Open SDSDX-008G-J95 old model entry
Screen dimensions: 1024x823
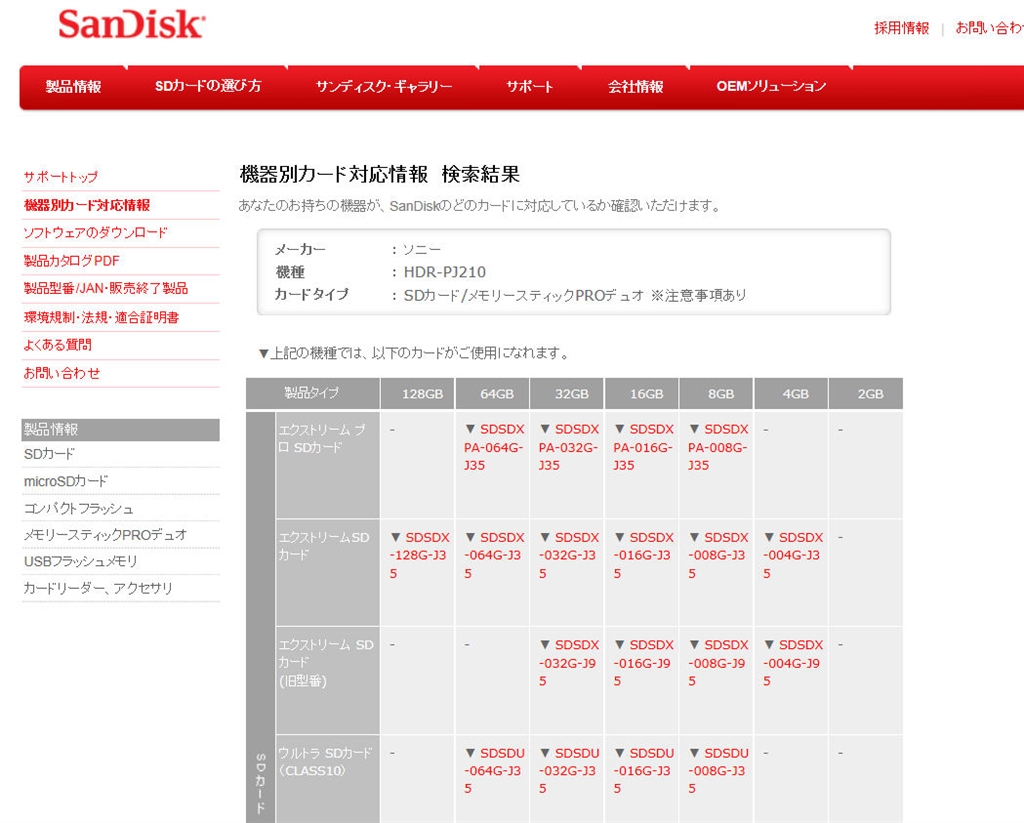pyautogui.click(x=718, y=662)
